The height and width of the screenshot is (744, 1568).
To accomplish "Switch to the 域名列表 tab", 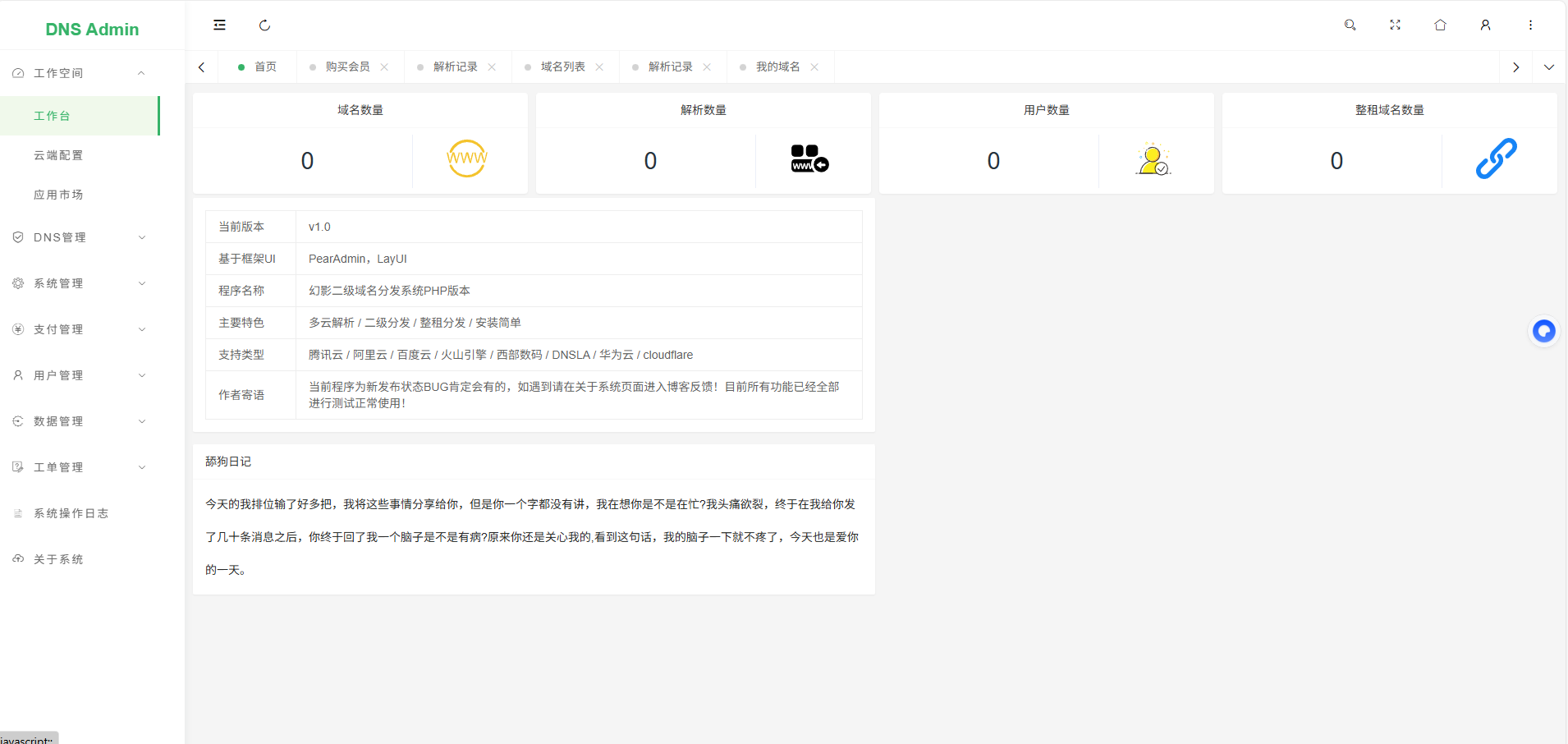I will click(562, 67).
